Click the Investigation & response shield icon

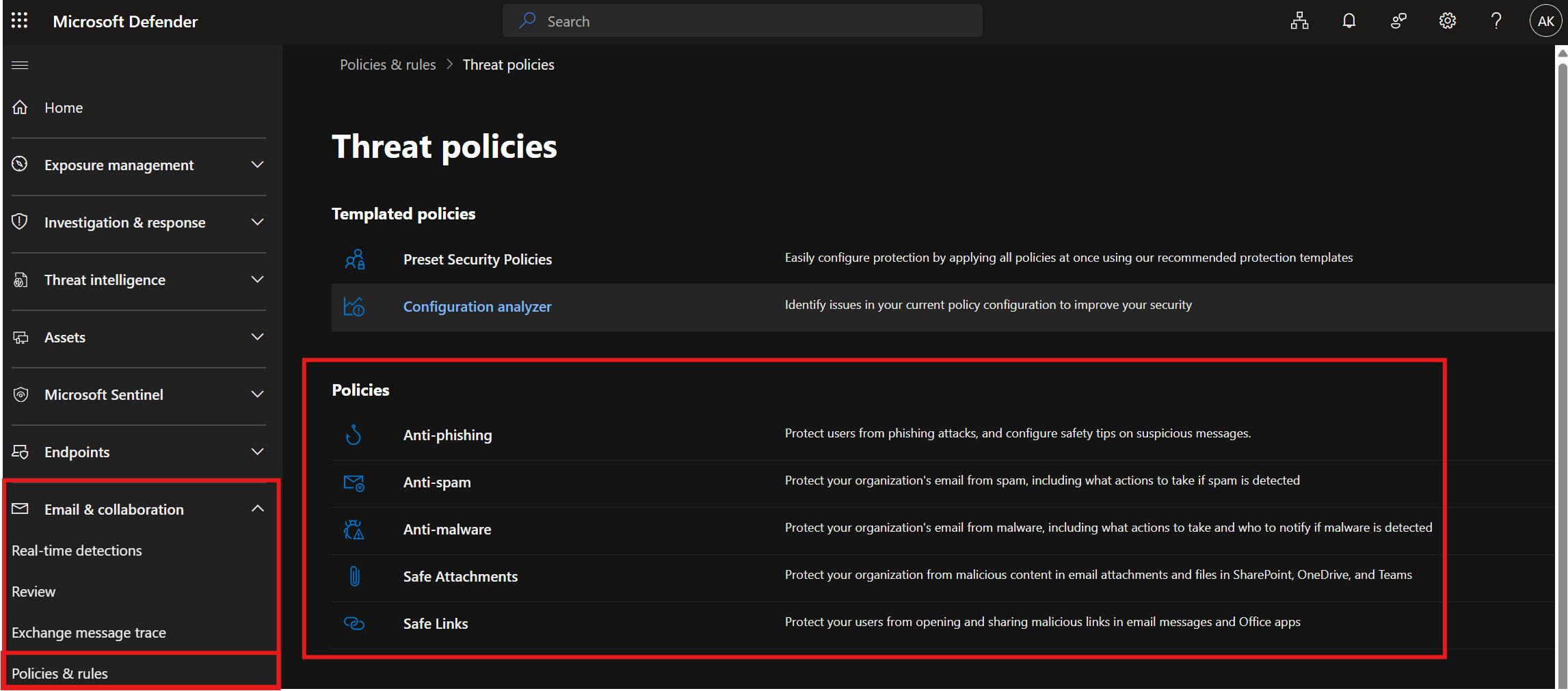[21, 221]
